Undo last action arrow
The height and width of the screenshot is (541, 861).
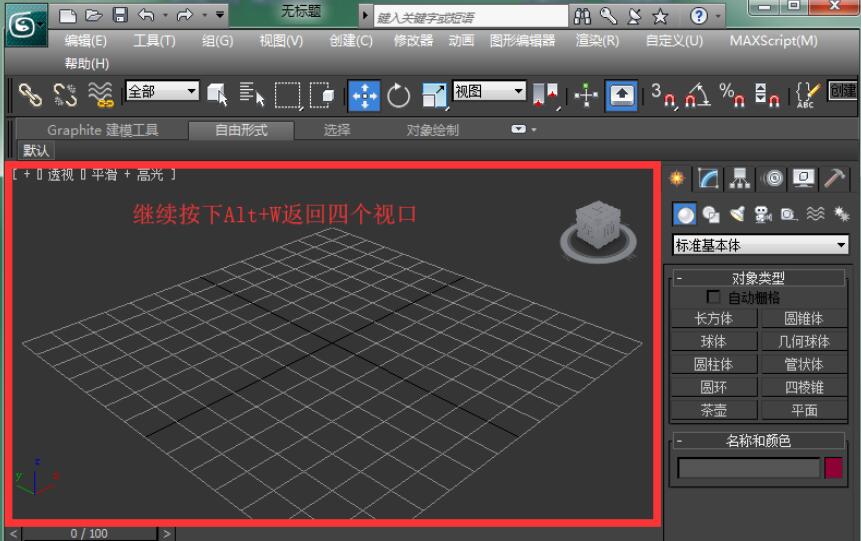[146, 15]
